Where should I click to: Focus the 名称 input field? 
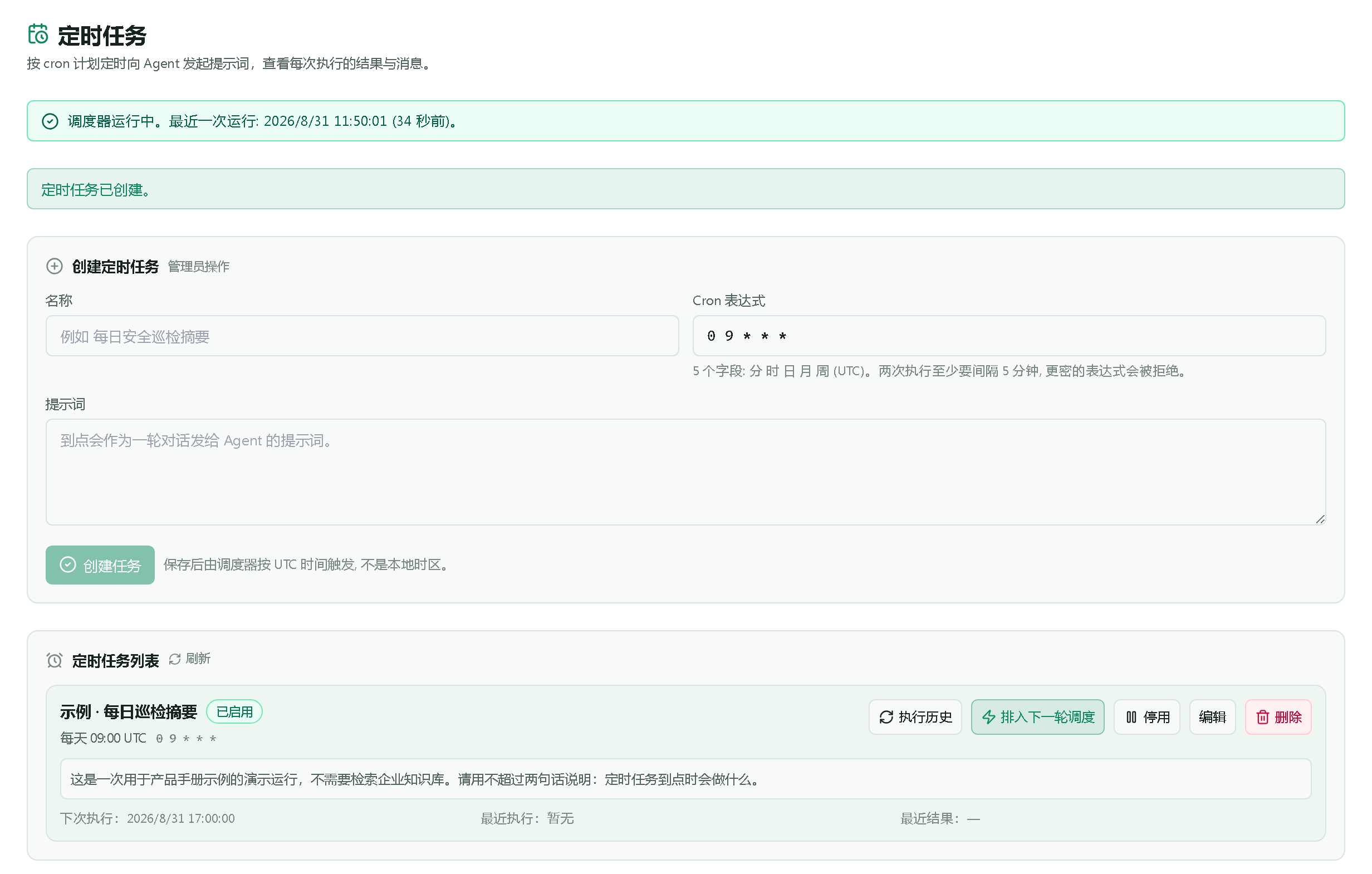(362, 336)
